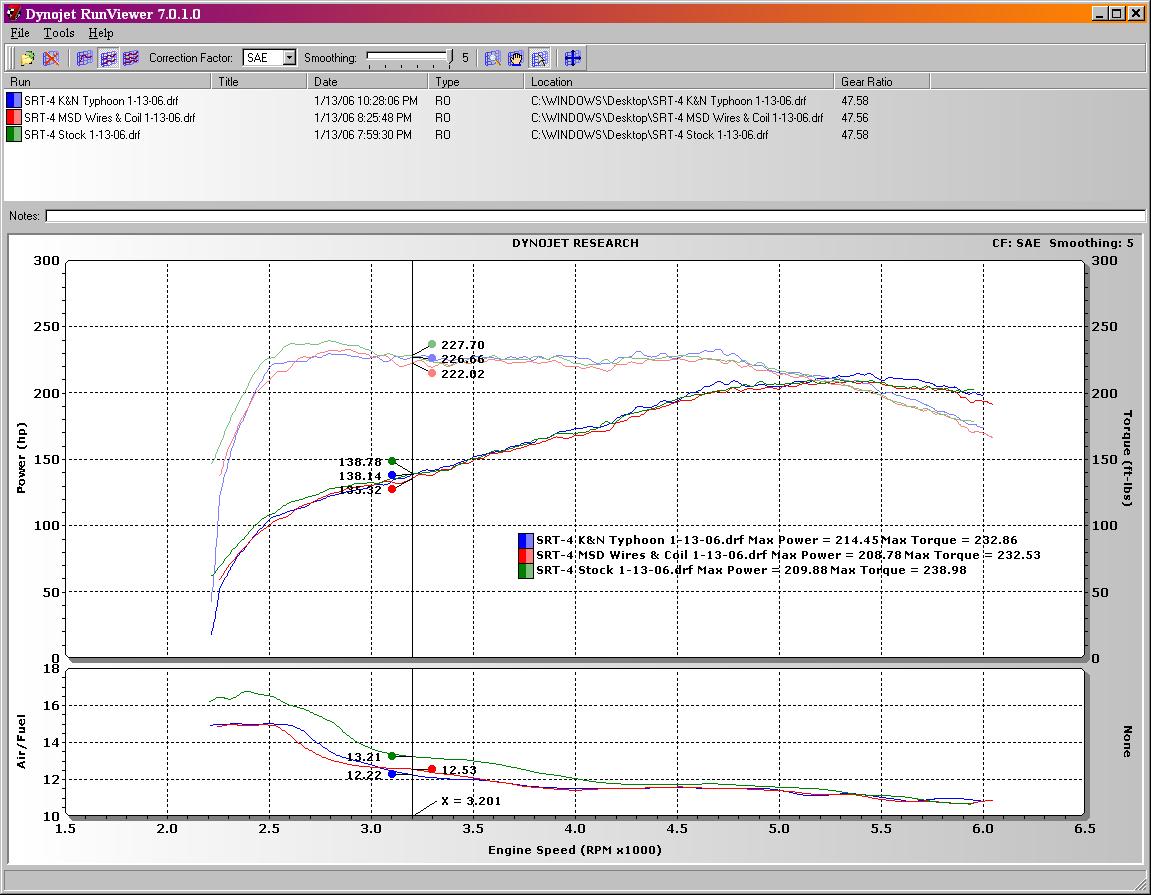
Task: Select run SRT-4 MSD Wires & Coil 1-13-06.drf
Action: click(x=109, y=117)
